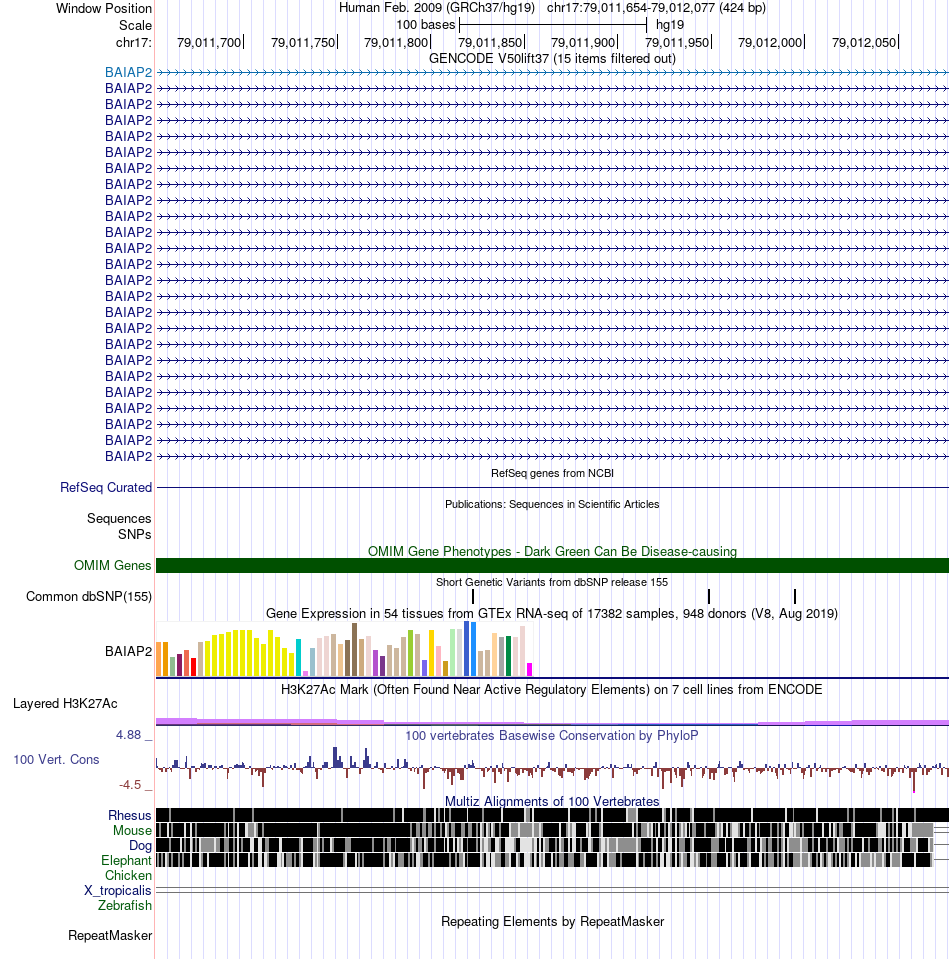Click 'Multiz Alignments of 100 Vertebrates' title

tap(552, 801)
